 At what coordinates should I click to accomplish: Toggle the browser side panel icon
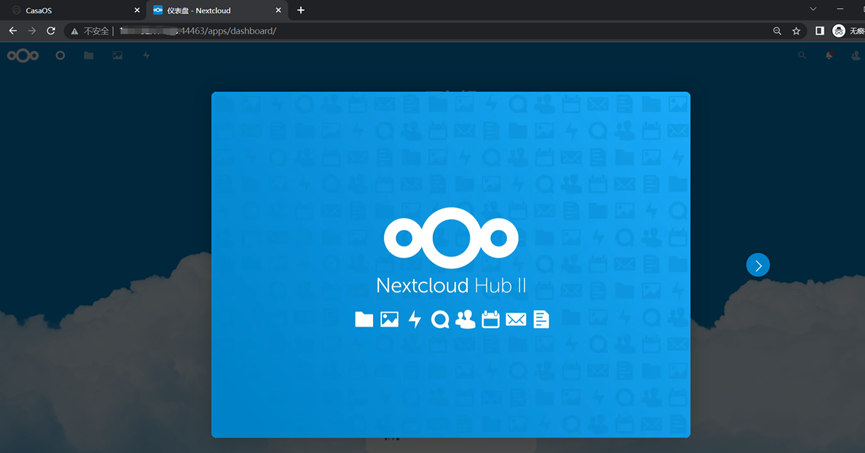820,31
